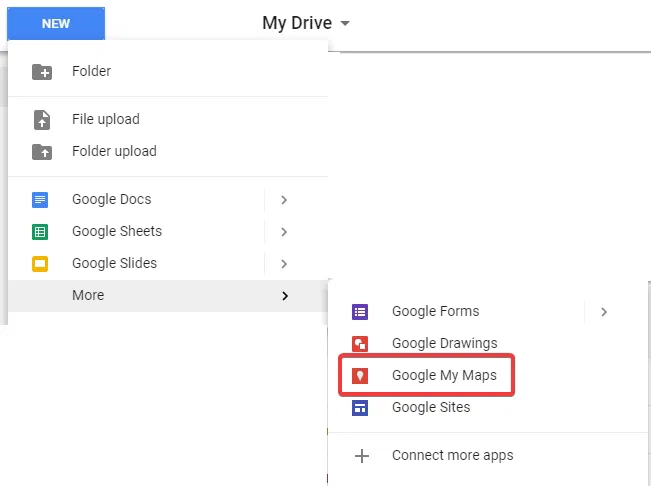The image size is (651, 486).
Task: Click the Google My Maps pin icon
Action: pyautogui.click(x=361, y=376)
